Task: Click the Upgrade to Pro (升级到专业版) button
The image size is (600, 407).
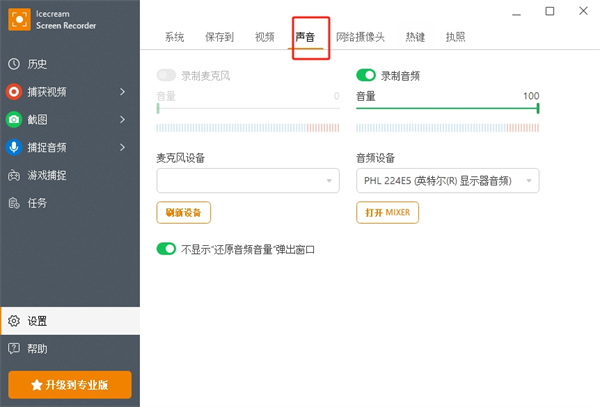Action: click(70, 385)
